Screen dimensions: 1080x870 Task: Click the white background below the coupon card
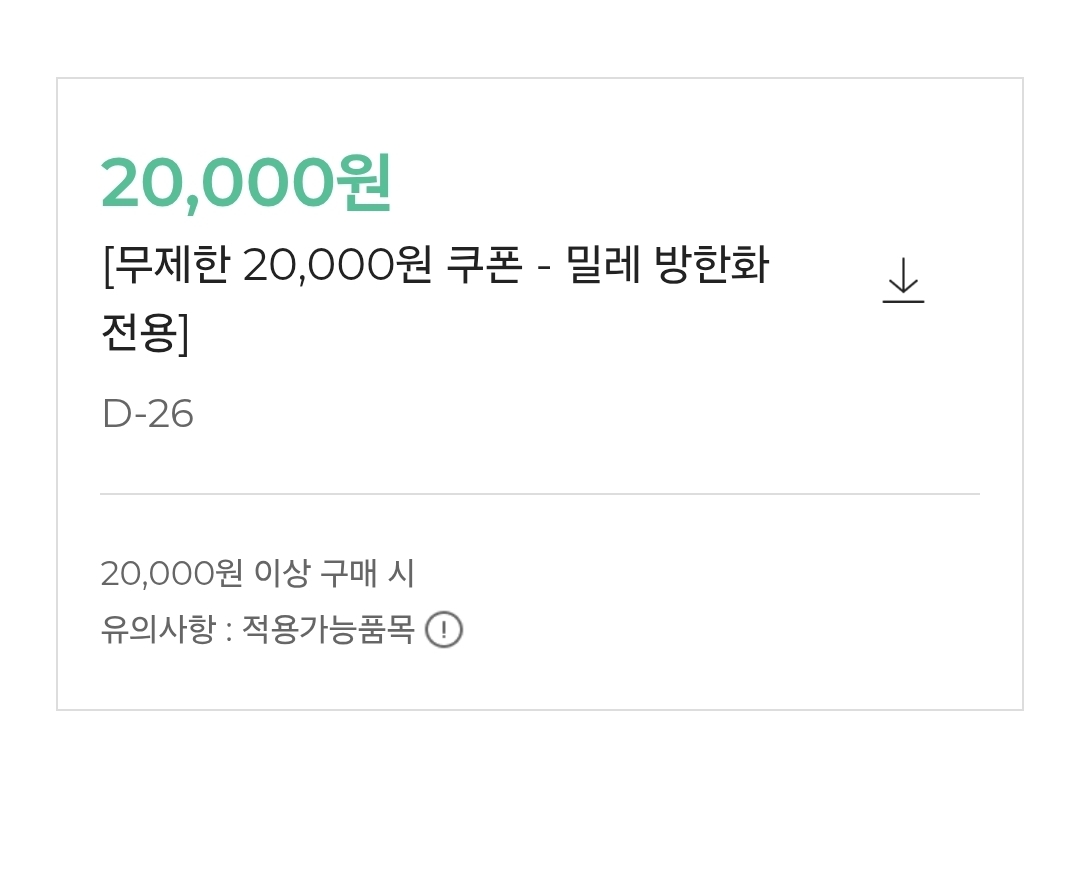click(540, 790)
